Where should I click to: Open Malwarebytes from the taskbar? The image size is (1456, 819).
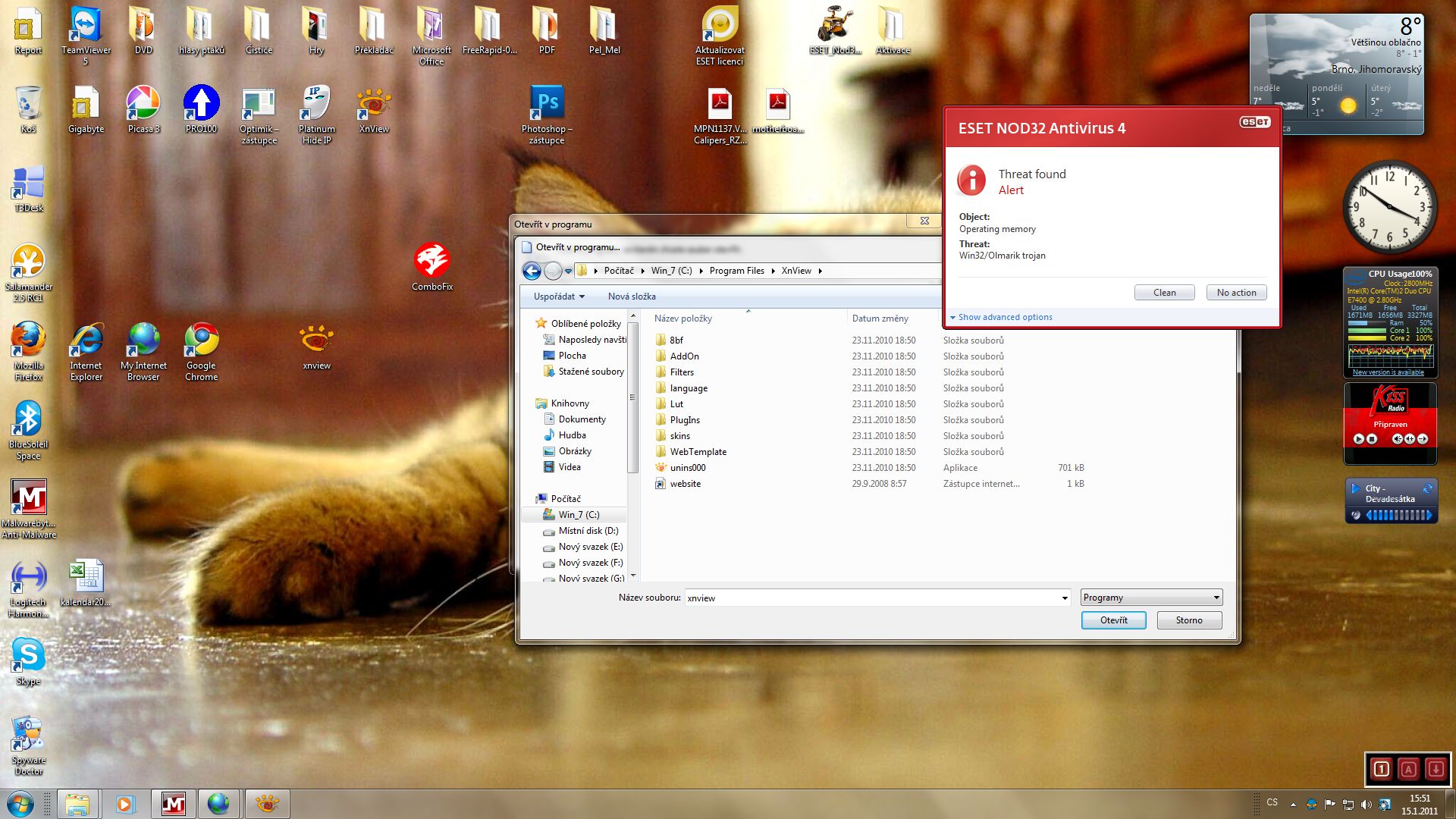(x=174, y=803)
